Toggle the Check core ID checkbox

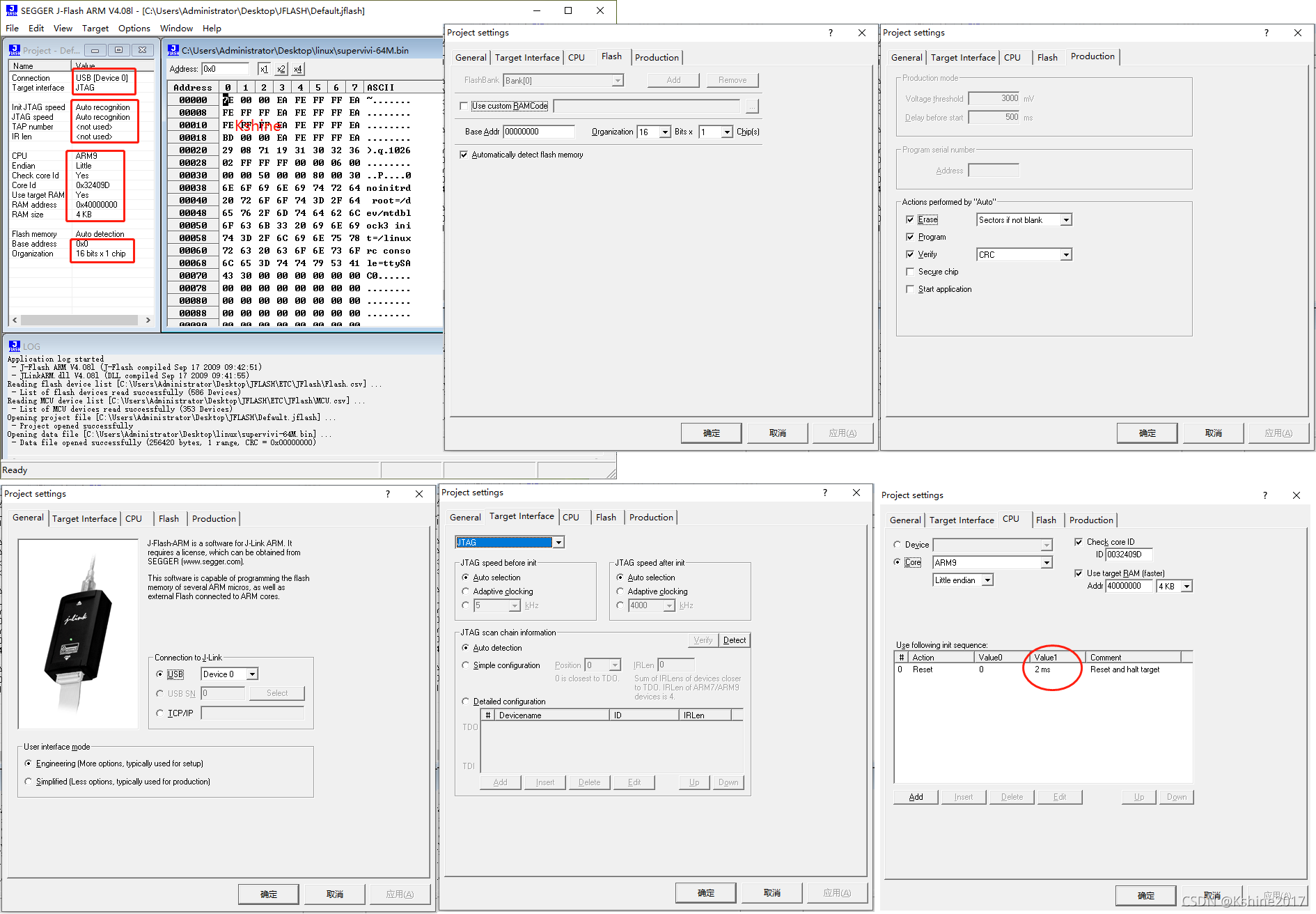tap(1079, 542)
